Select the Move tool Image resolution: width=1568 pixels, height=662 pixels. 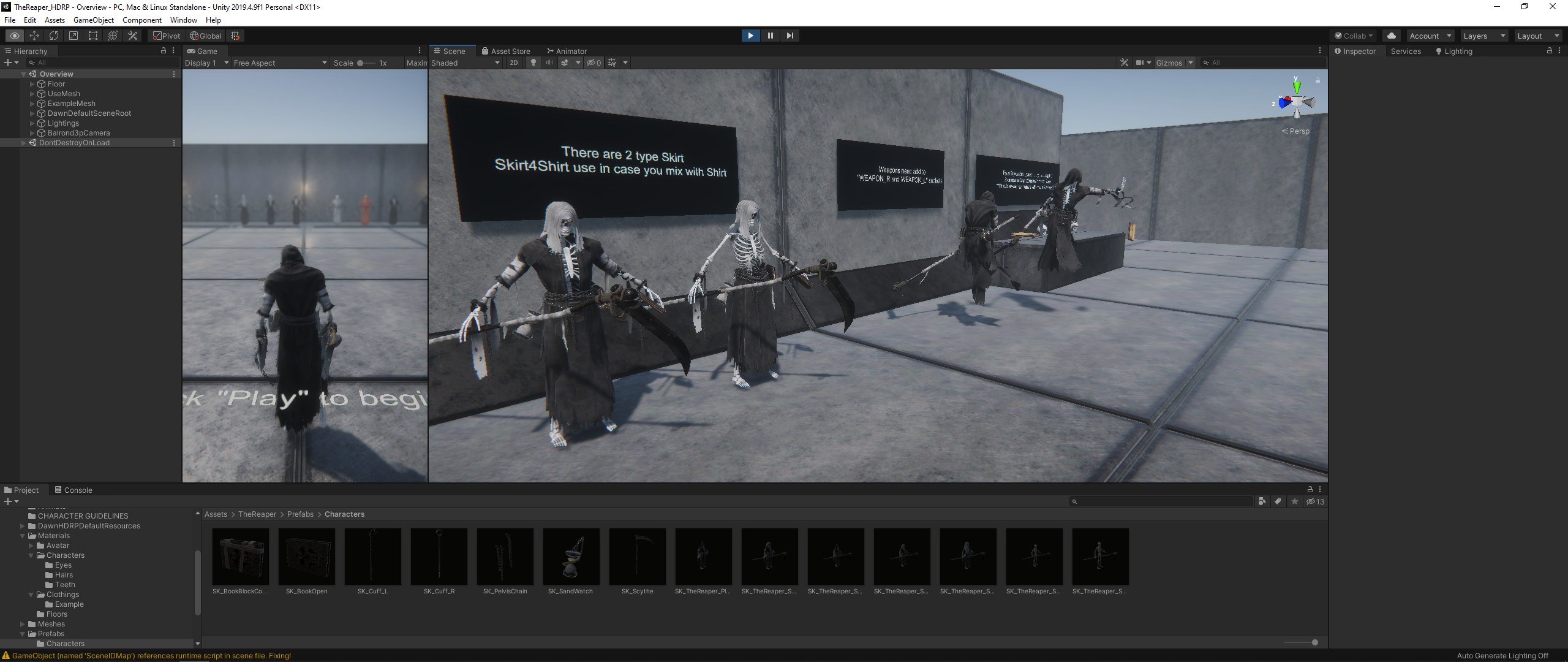click(34, 36)
